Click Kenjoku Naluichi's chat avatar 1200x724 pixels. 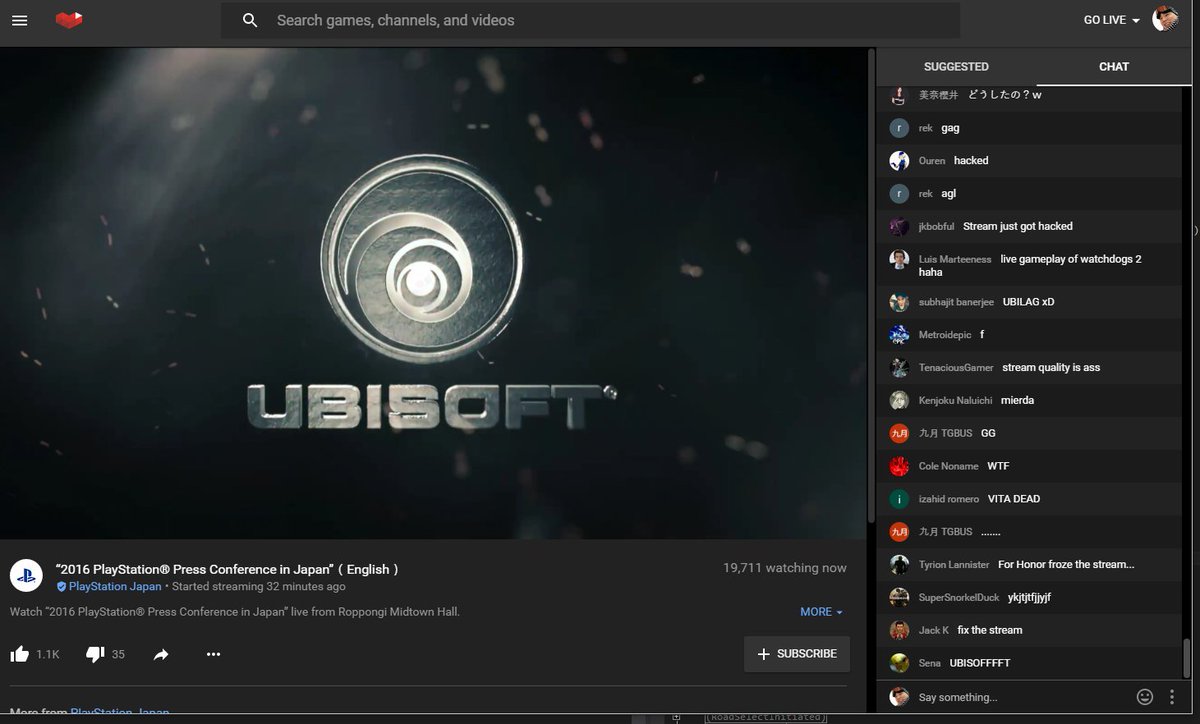899,401
